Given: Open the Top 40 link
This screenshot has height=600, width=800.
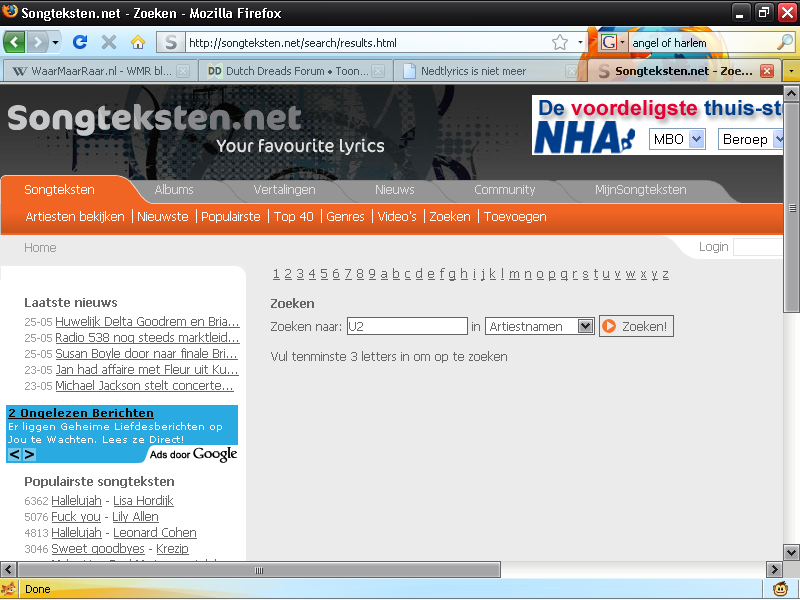Looking at the screenshot, I should click(x=293, y=216).
